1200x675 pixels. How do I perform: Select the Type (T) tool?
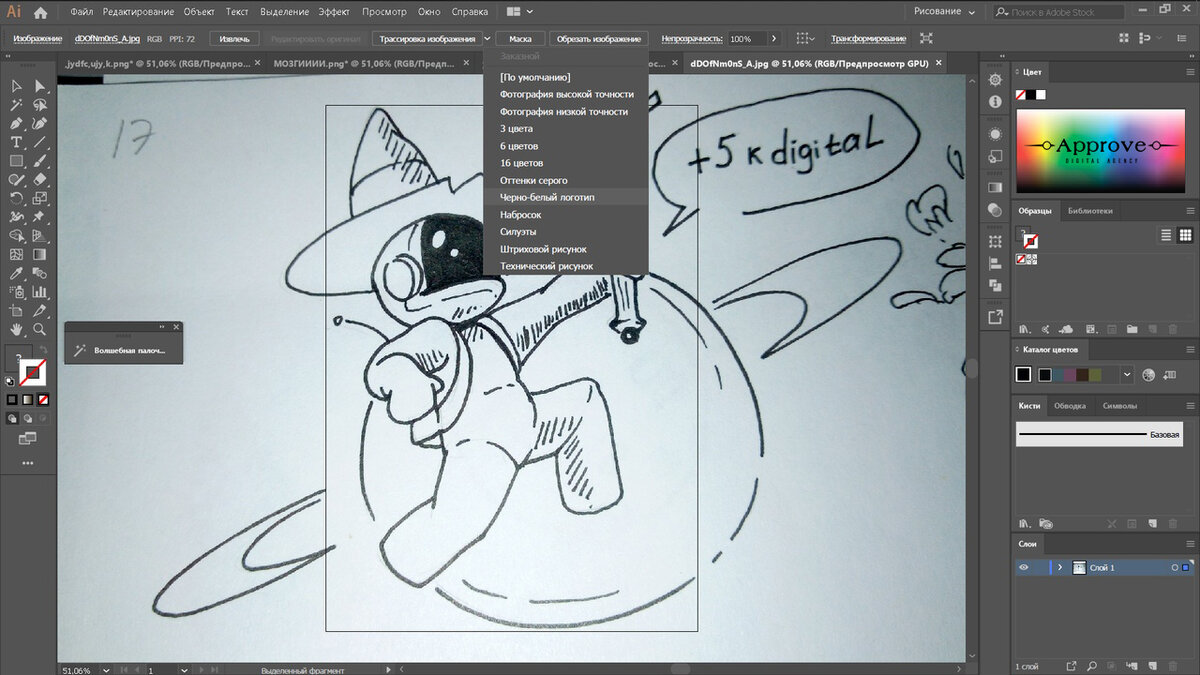16,142
